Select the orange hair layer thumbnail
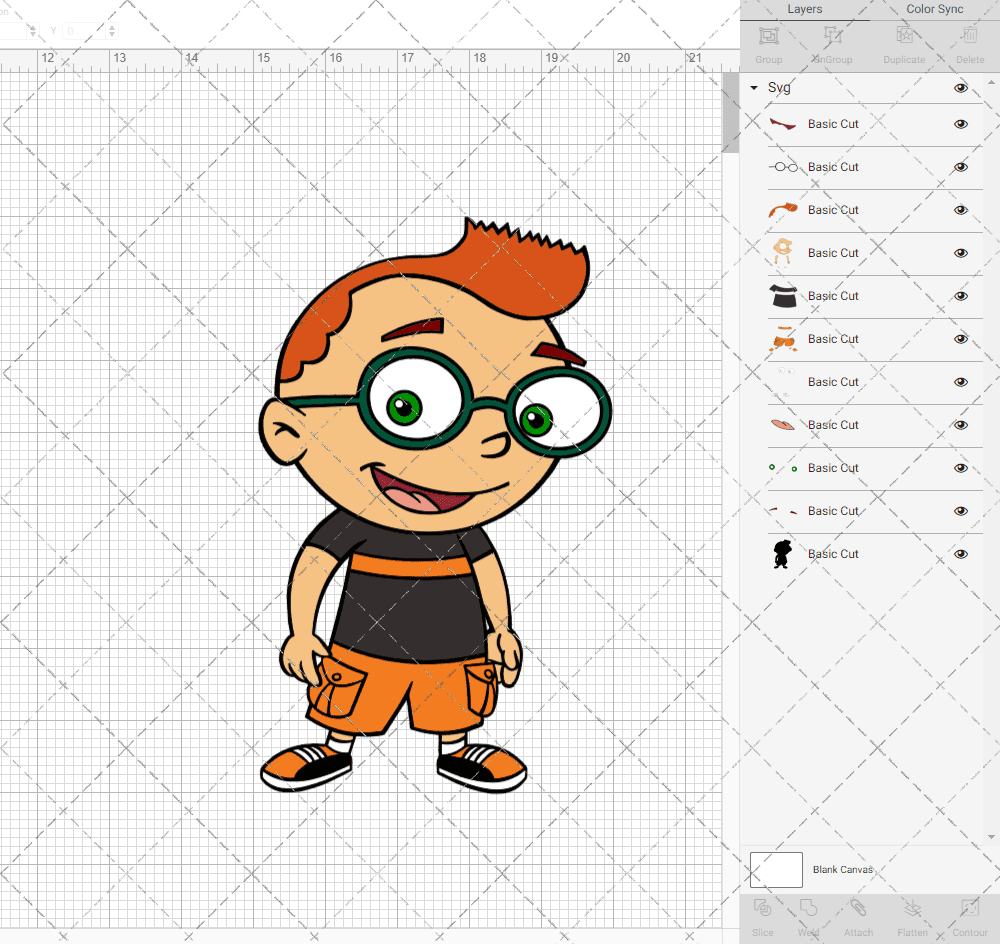The image size is (1000, 944). (783, 210)
